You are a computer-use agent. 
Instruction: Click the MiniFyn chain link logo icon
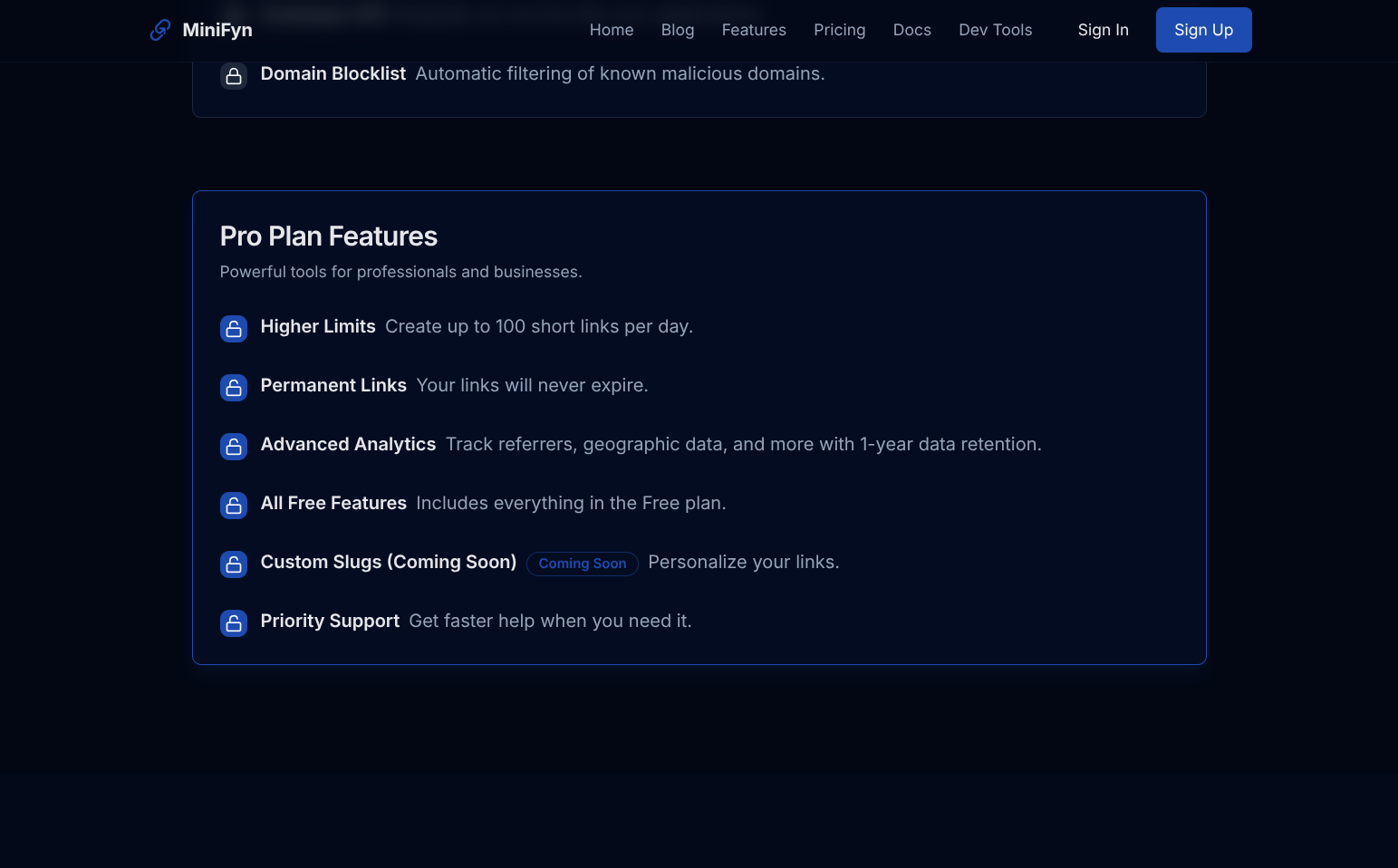click(x=160, y=30)
